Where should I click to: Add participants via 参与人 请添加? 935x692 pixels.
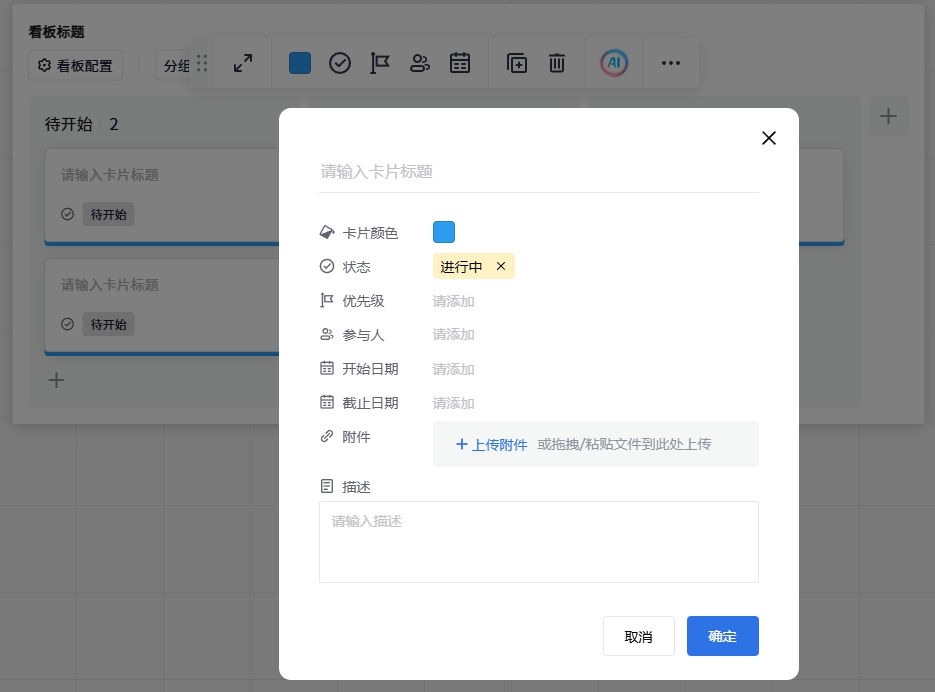click(x=453, y=335)
